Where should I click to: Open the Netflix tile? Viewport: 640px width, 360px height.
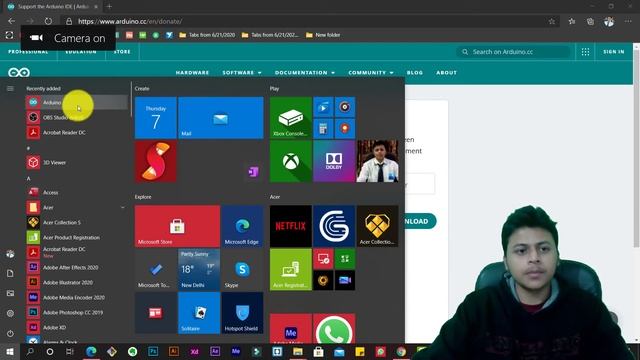pyautogui.click(x=291, y=226)
